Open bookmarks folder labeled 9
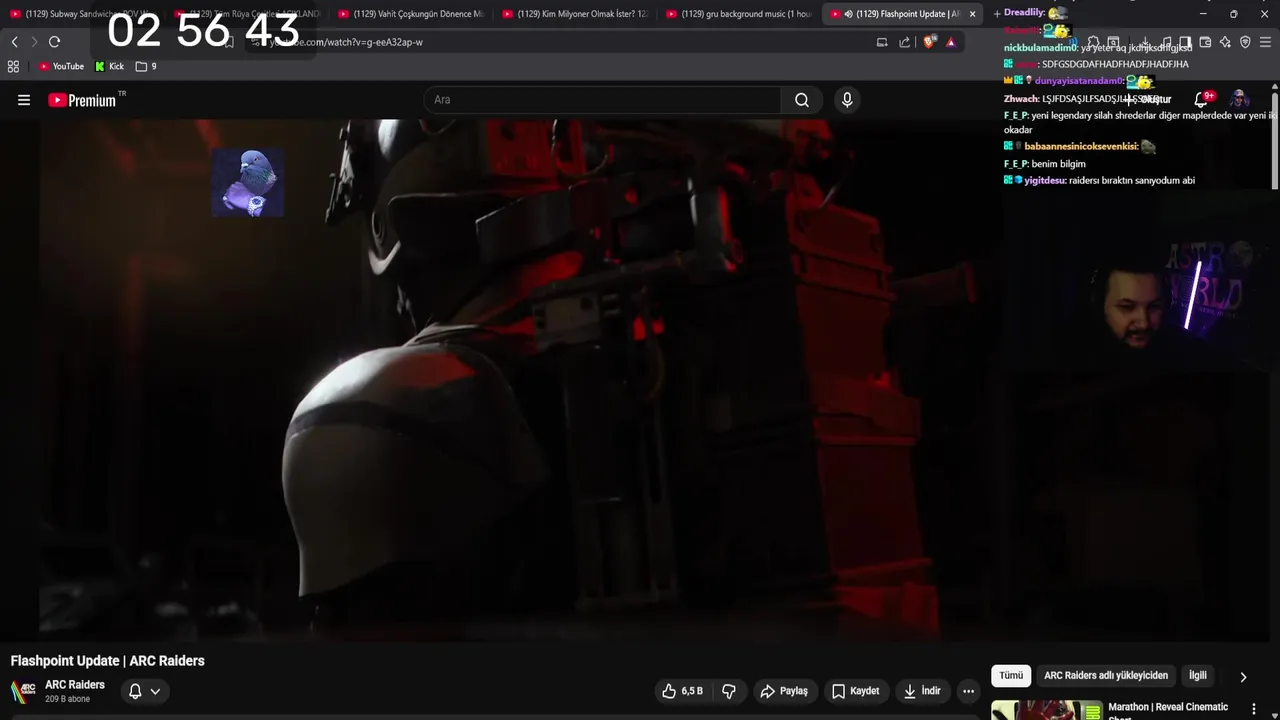Viewport: 1280px width, 720px height. coord(146,67)
